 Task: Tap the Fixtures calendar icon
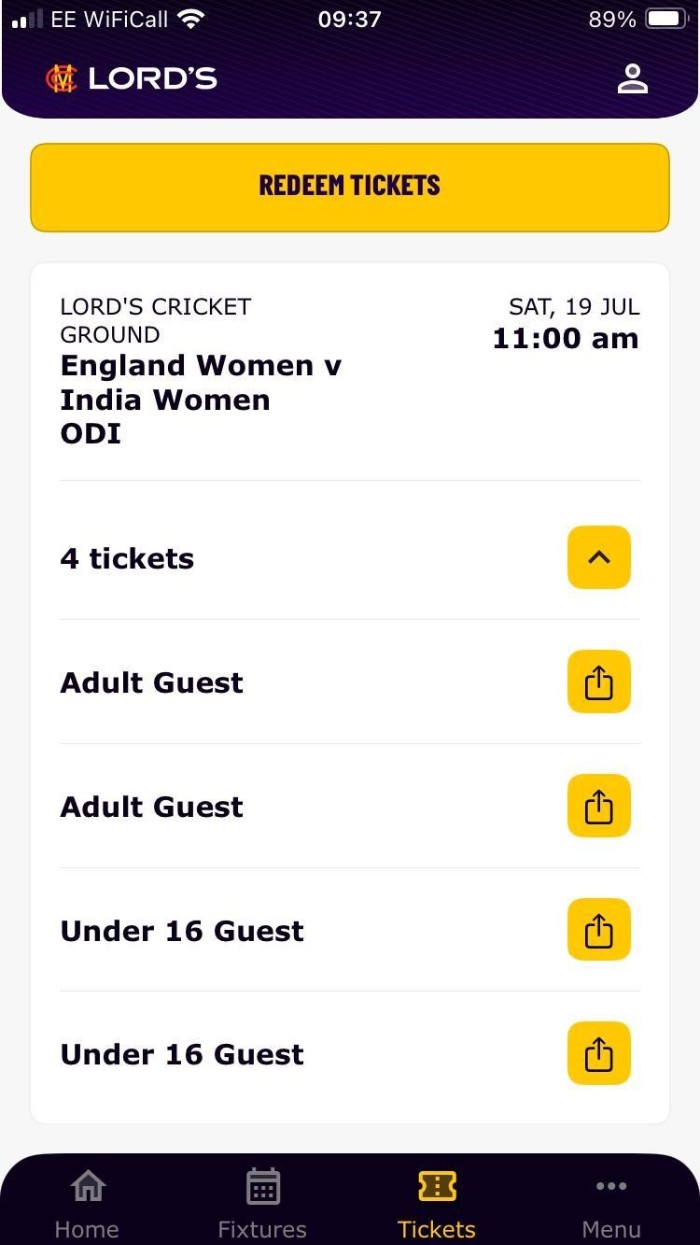click(x=262, y=1187)
